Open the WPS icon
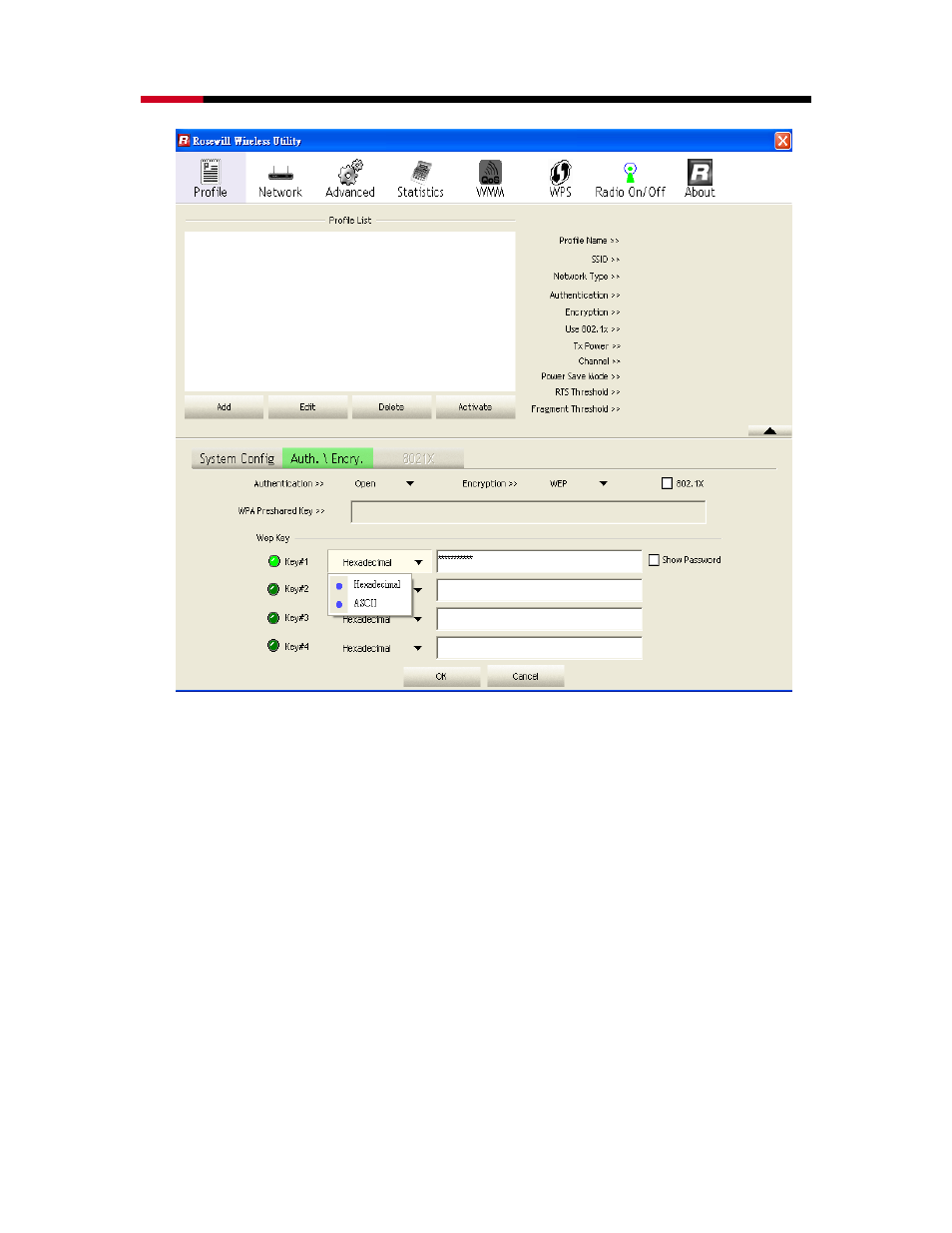Viewport: 952px width, 1233px height. tap(561, 179)
